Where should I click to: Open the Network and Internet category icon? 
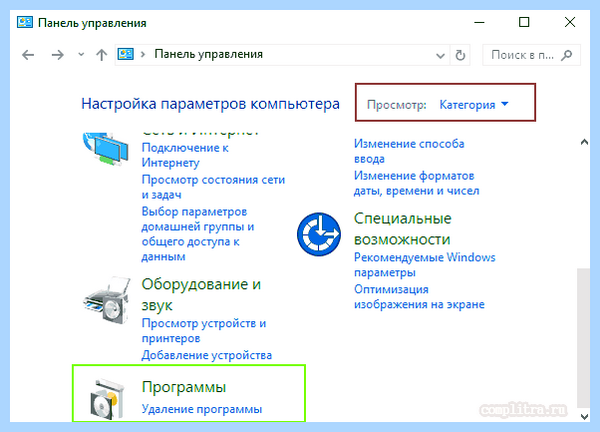tap(106, 149)
